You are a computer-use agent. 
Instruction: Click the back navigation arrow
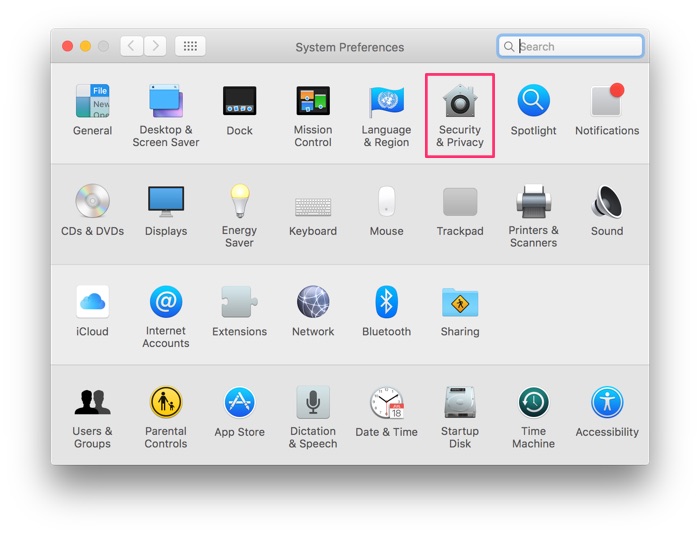pos(132,46)
